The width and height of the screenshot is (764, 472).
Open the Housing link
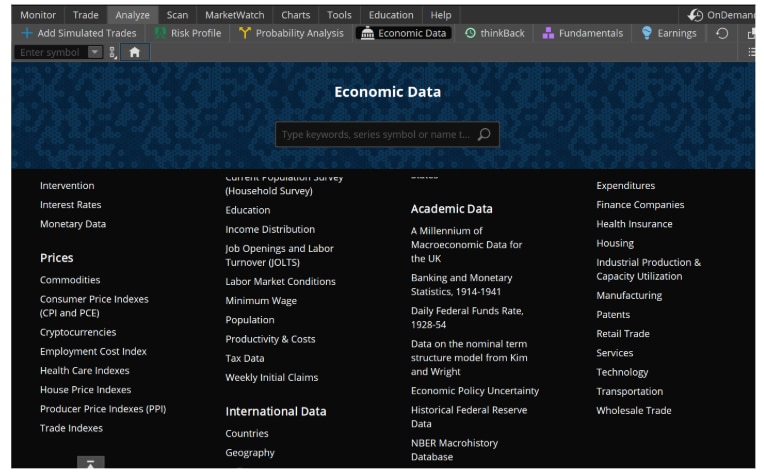tap(615, 243)
